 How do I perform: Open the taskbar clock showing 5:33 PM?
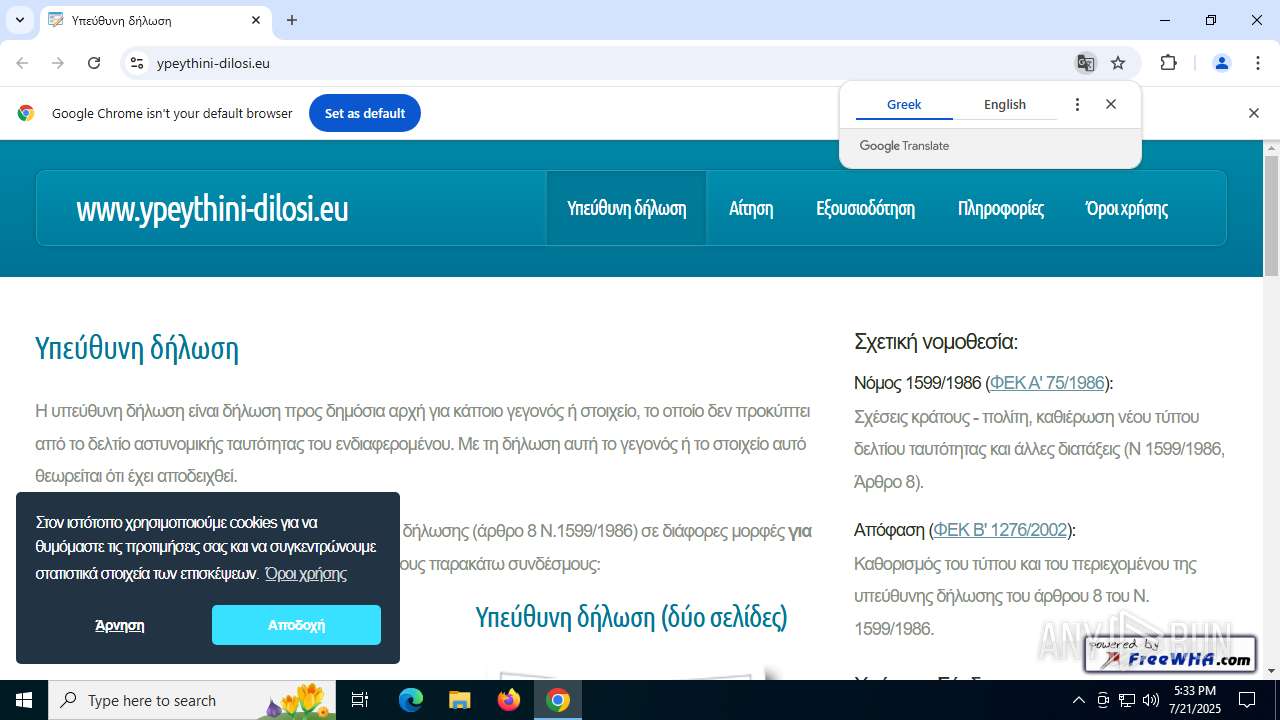1194,699
